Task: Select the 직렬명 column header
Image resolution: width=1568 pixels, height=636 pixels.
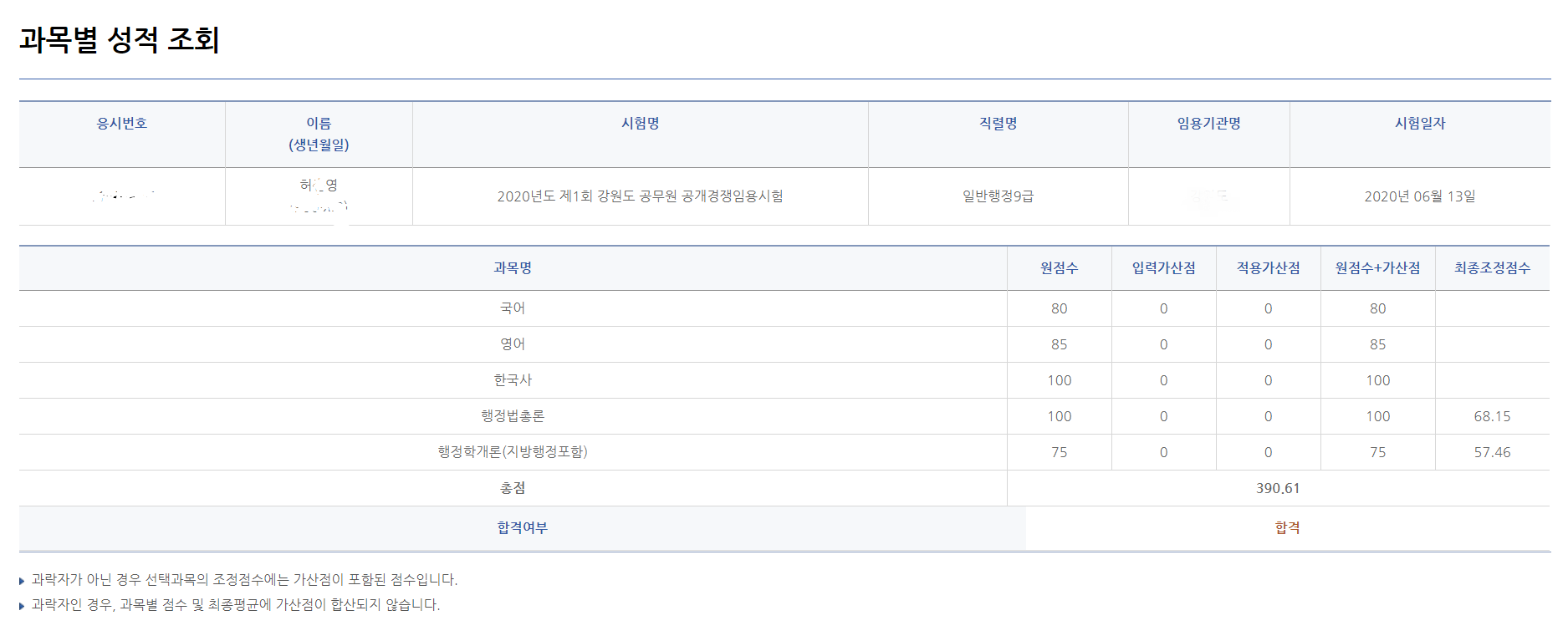Action: click(x=998, y=124)
